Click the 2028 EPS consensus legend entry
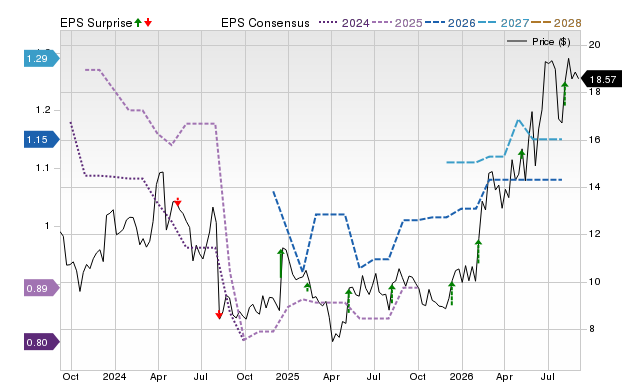The width and height of the screenshot is (640, 382). pyautogui.click(x=556, y=23)
